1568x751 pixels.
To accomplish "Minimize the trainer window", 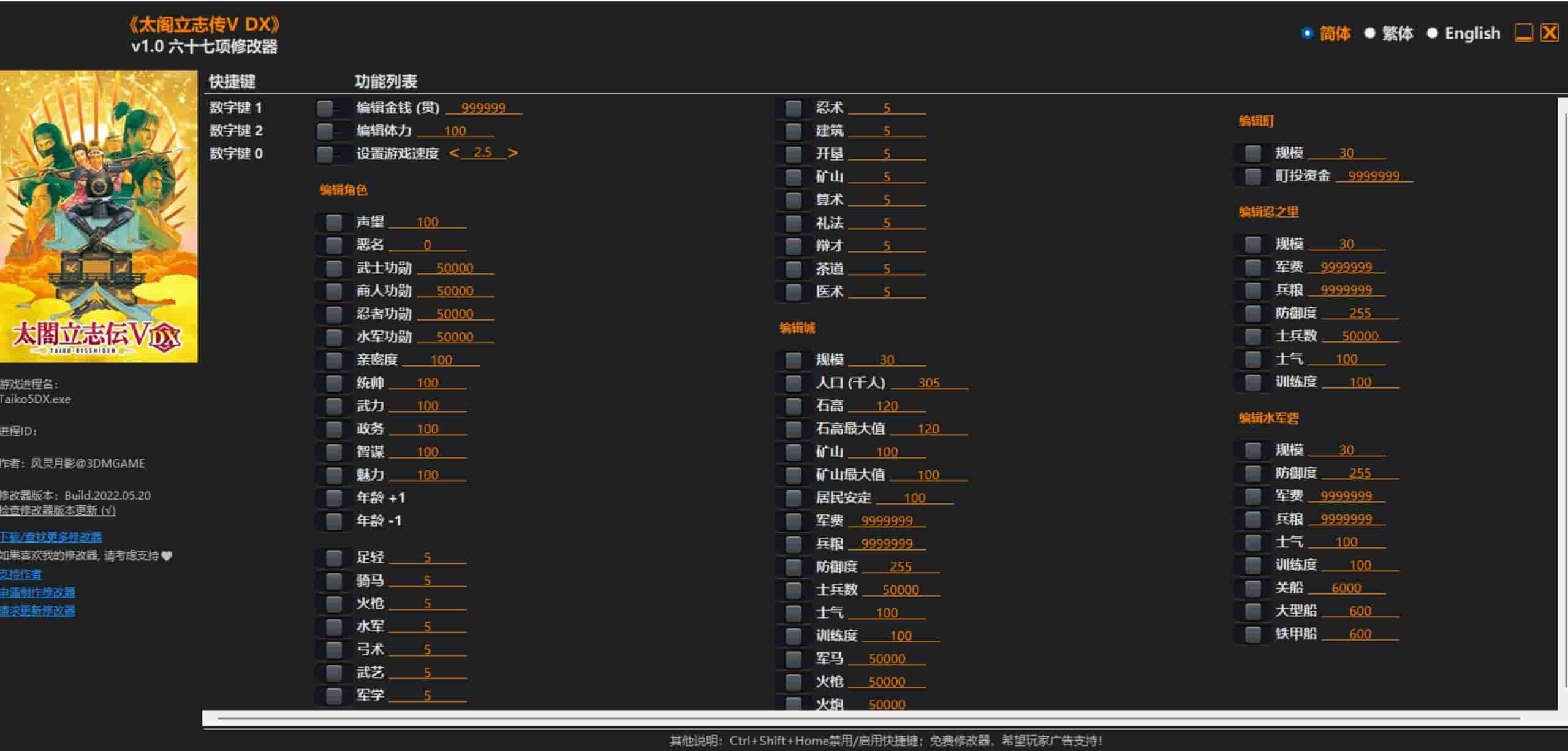I will (x=1523, y=33).
